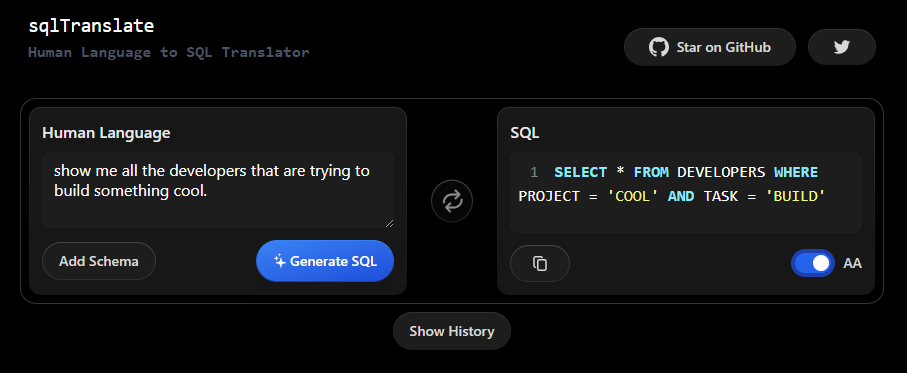Generate SQL from the human language text
907x373 pixels.
click(x=325, y=261)
